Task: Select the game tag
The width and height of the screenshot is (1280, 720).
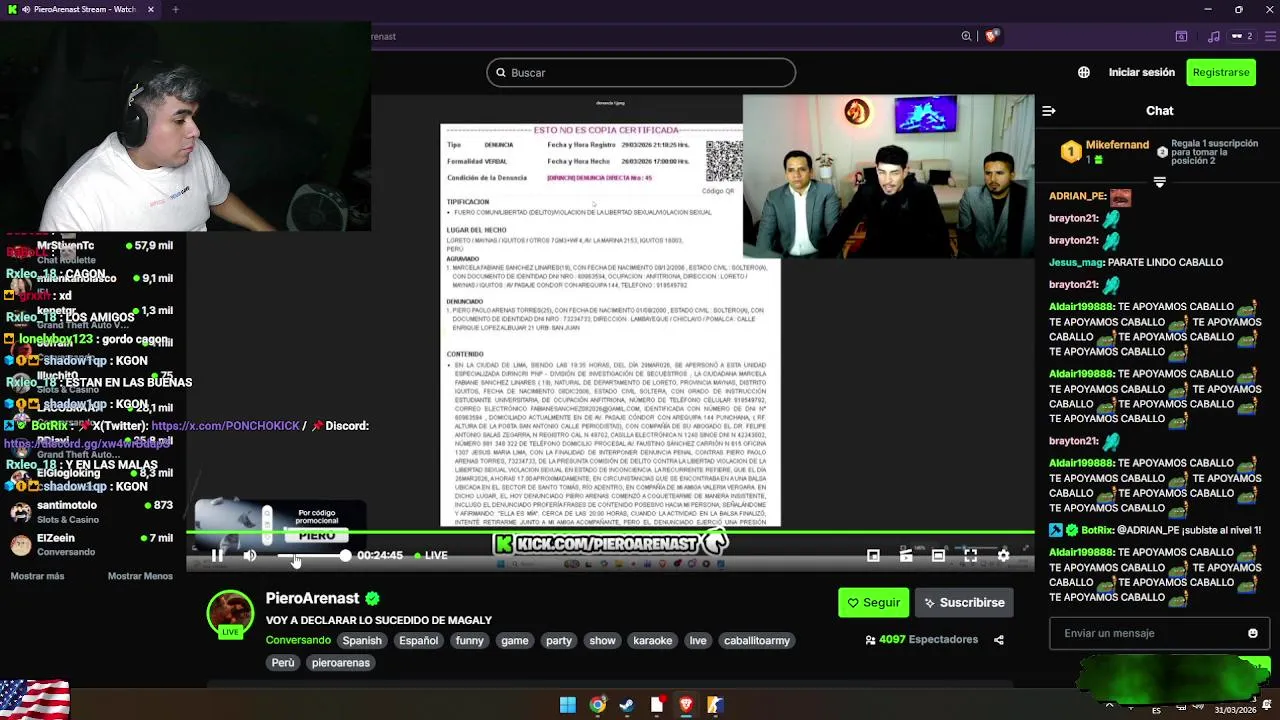Action: [x=515, y=640]
